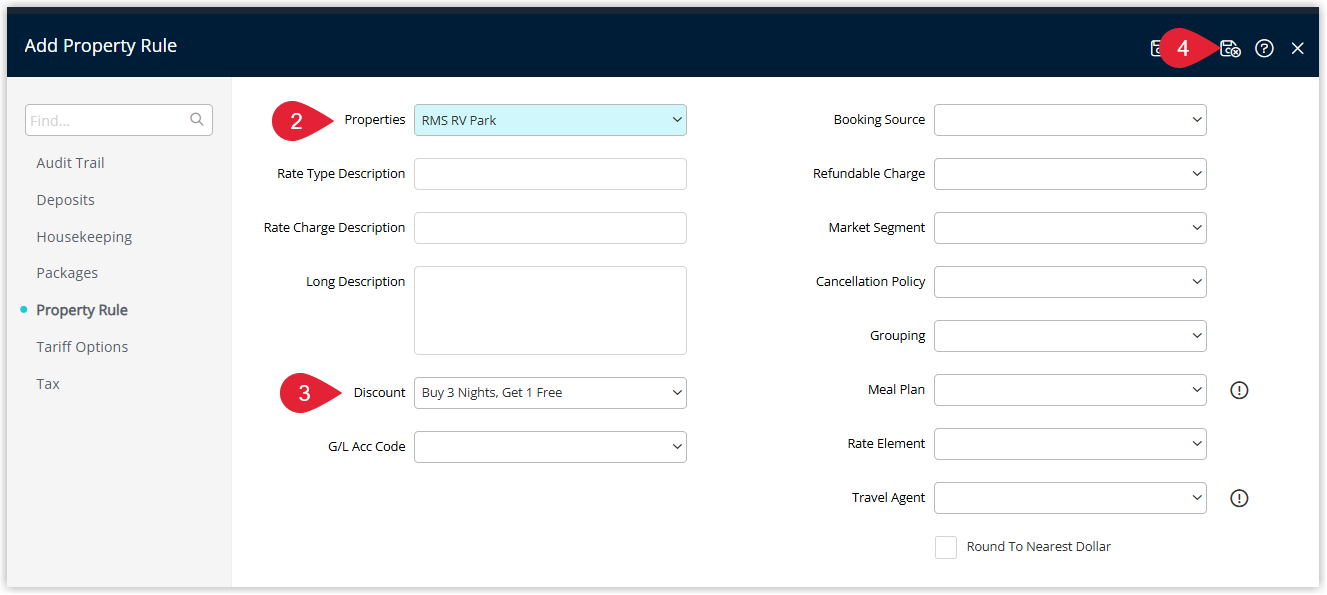This screenshot has height=595, width=1327.
Task: Select Housekeeping in the sidebar
Action: click(x=84, y=237)
